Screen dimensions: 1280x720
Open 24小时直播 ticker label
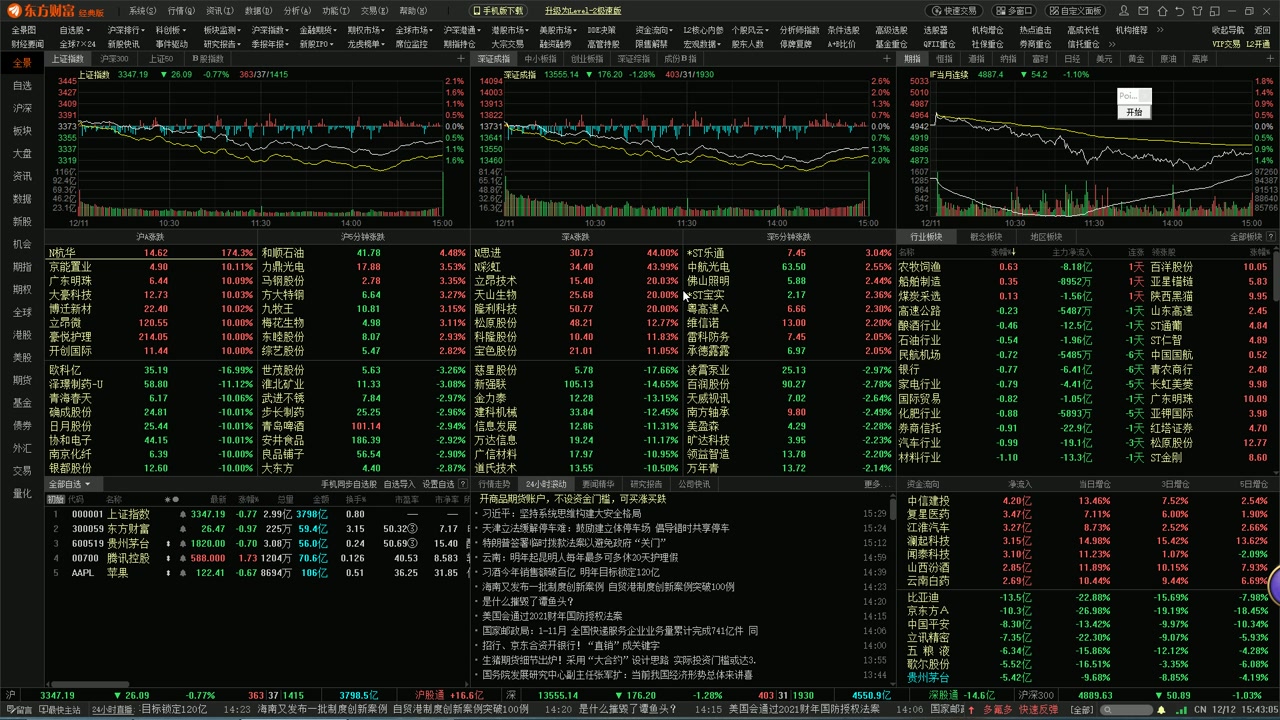pos(112,710)
